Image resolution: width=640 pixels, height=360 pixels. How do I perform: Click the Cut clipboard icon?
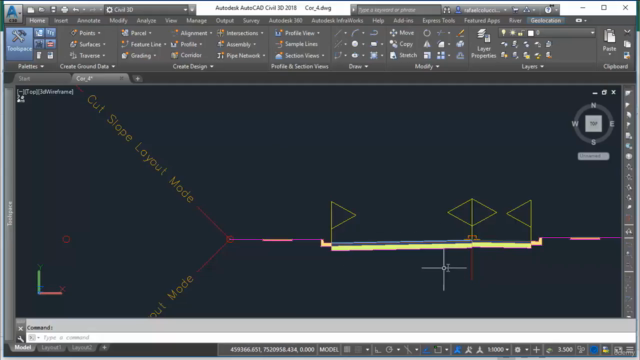(627, 33)
